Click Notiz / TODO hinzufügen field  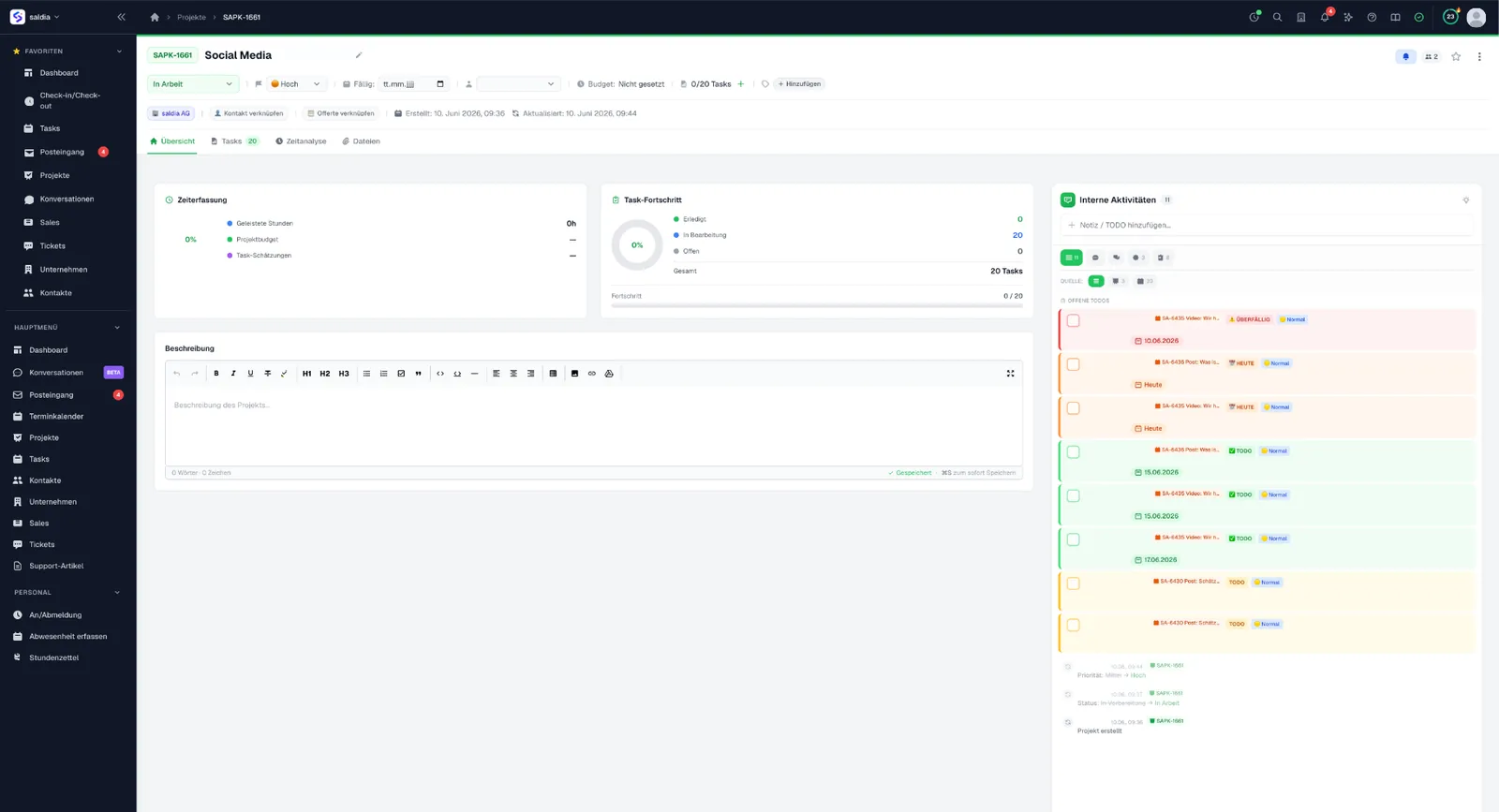1267,225
